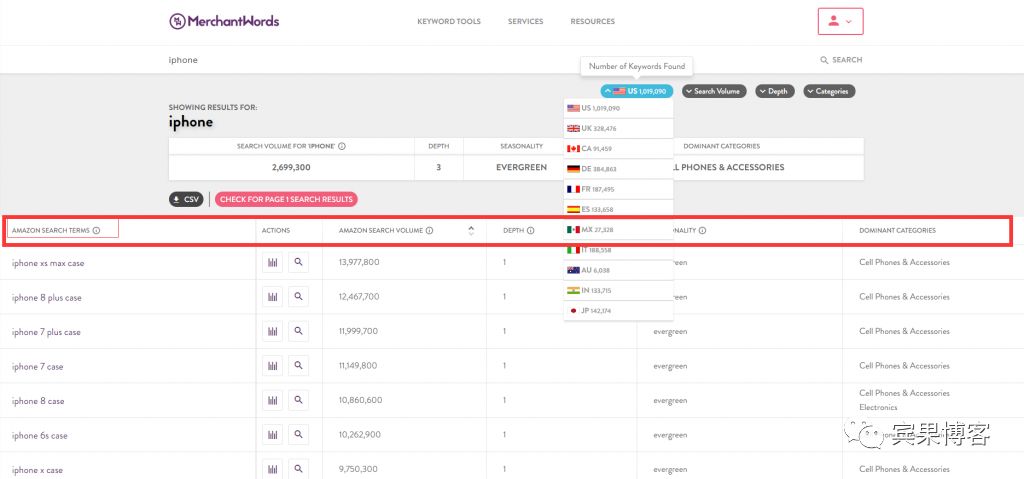The height and width of the screenshot is (479, 1024).
Task: Click the 'iphone 7 case' keyword
Action: (37, 367)
